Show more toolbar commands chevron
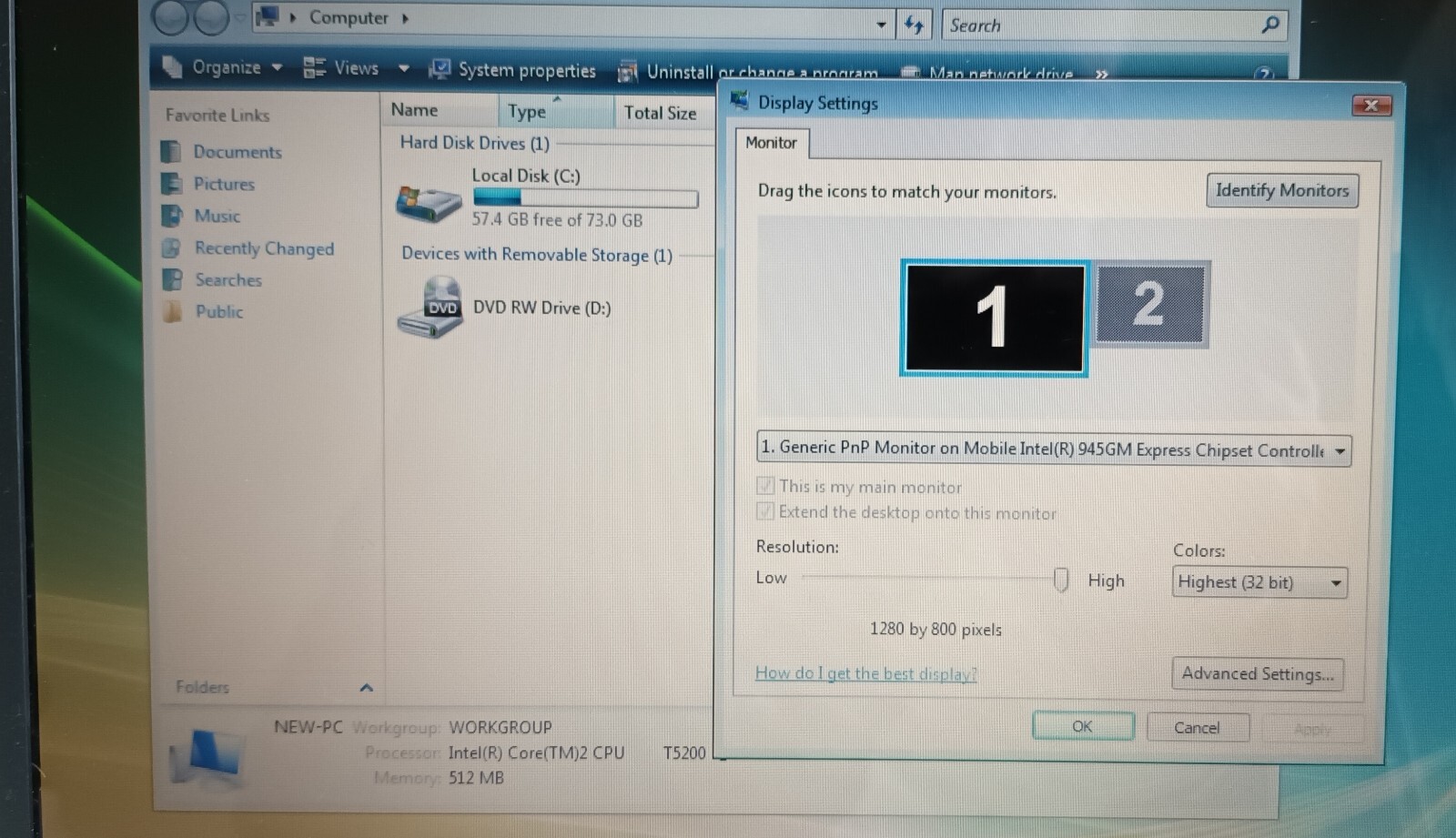 tap(1102, 75)
